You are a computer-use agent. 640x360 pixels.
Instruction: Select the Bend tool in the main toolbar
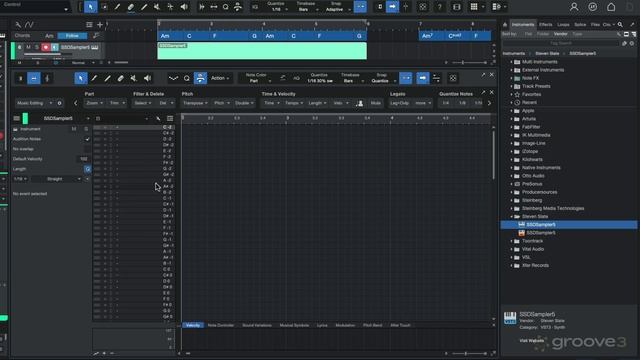coord(171,7)
